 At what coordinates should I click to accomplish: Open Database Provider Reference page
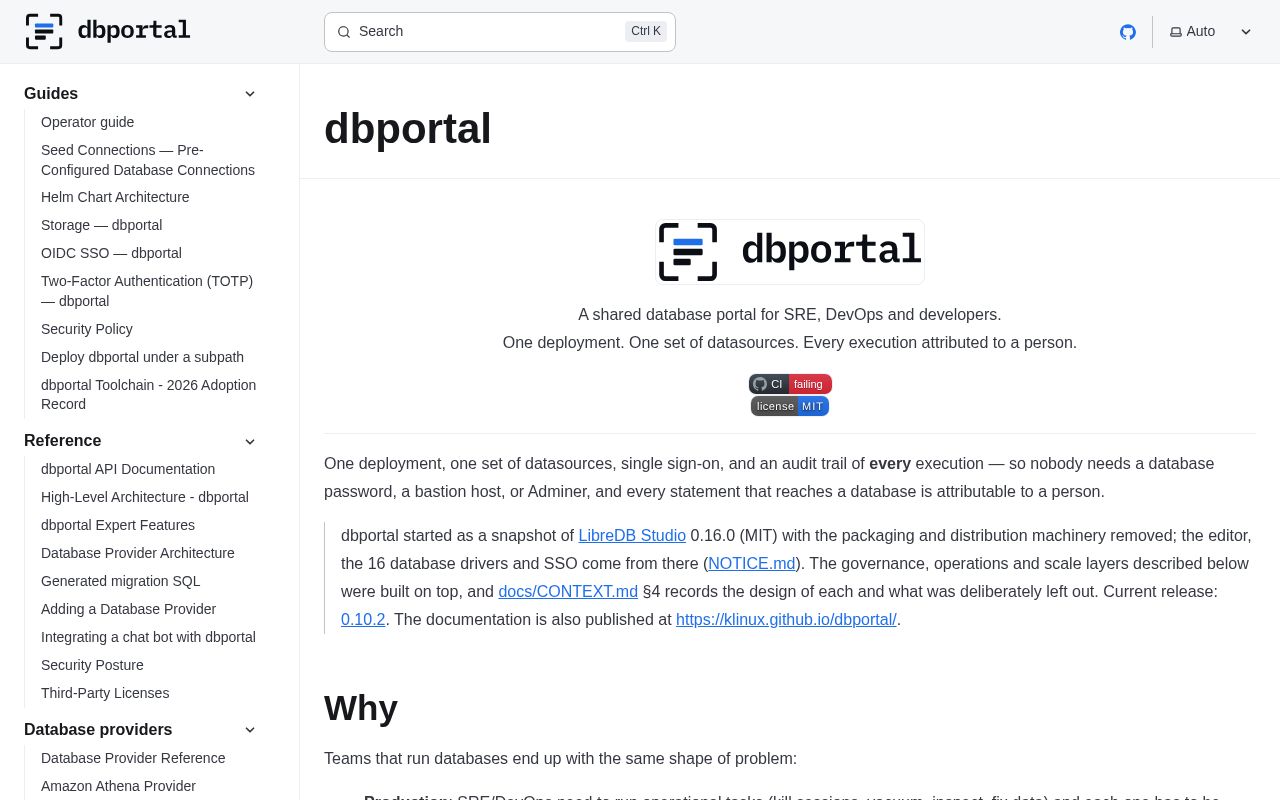click(133, 758)
